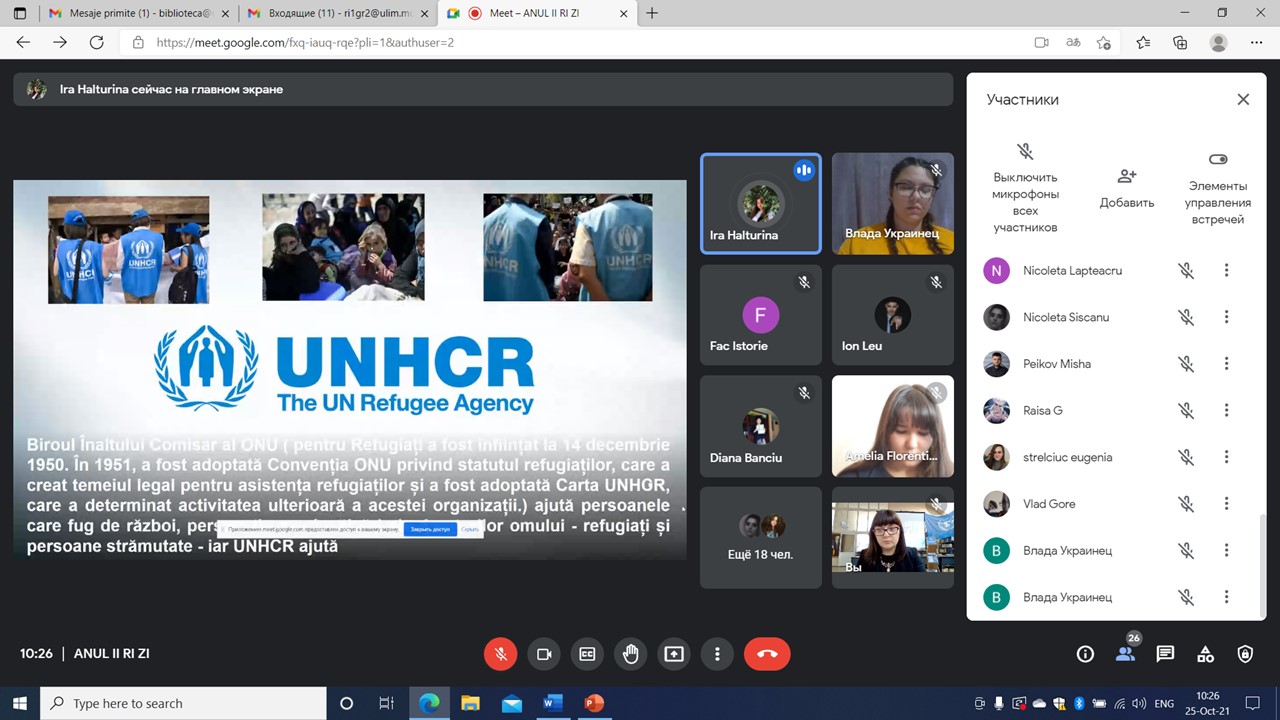
Task: Open the chat panel icon
Action: (x=1165, y=654)
